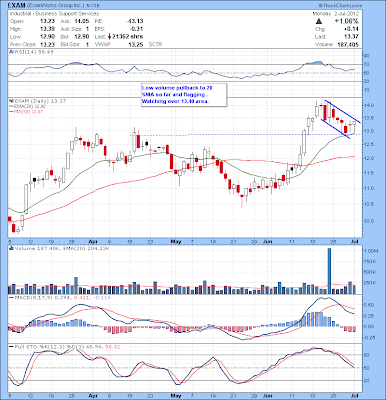
Task: Click the EPS value -0.31
Action: click(x=137, y=29)
